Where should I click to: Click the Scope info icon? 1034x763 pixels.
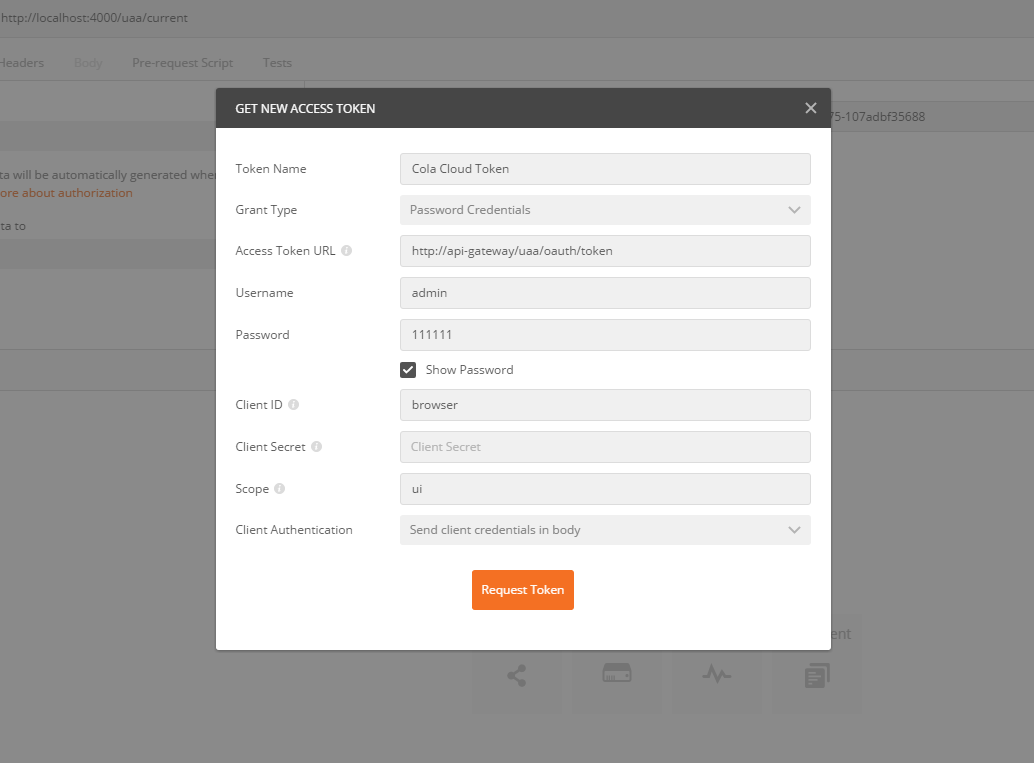(280, 489)
